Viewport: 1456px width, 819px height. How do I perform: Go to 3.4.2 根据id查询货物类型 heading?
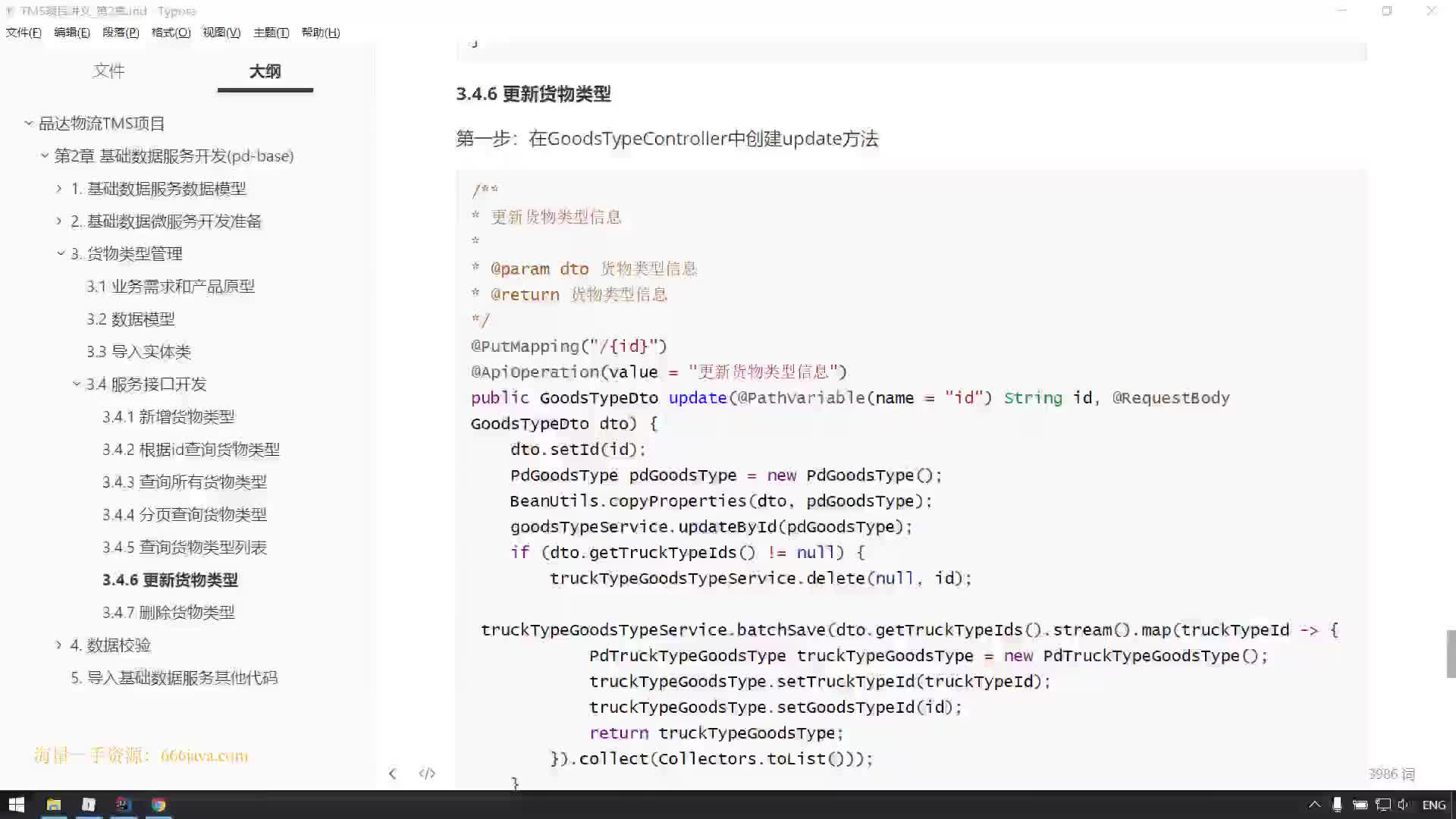[191, 449]
